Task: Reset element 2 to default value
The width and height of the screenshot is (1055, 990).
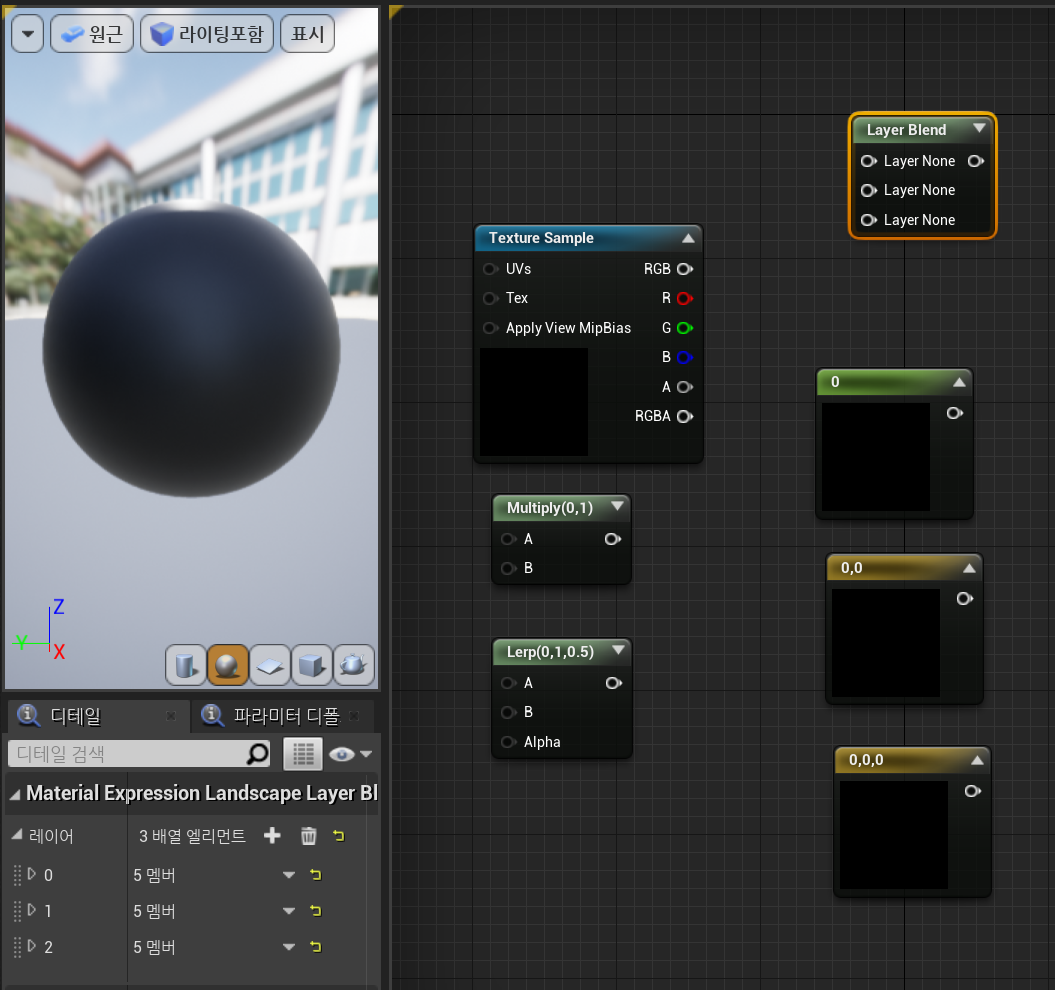Action: [x=316, y=947]
